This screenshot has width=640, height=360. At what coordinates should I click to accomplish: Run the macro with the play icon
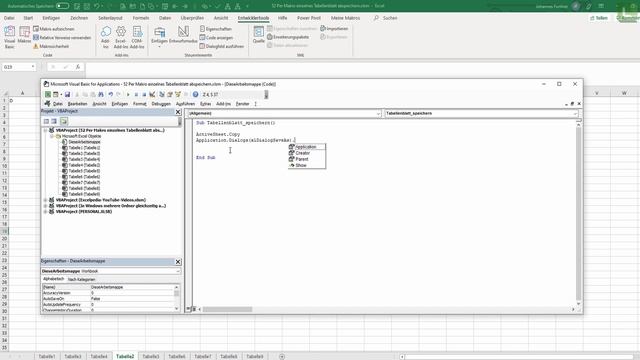tap(128, 94)
